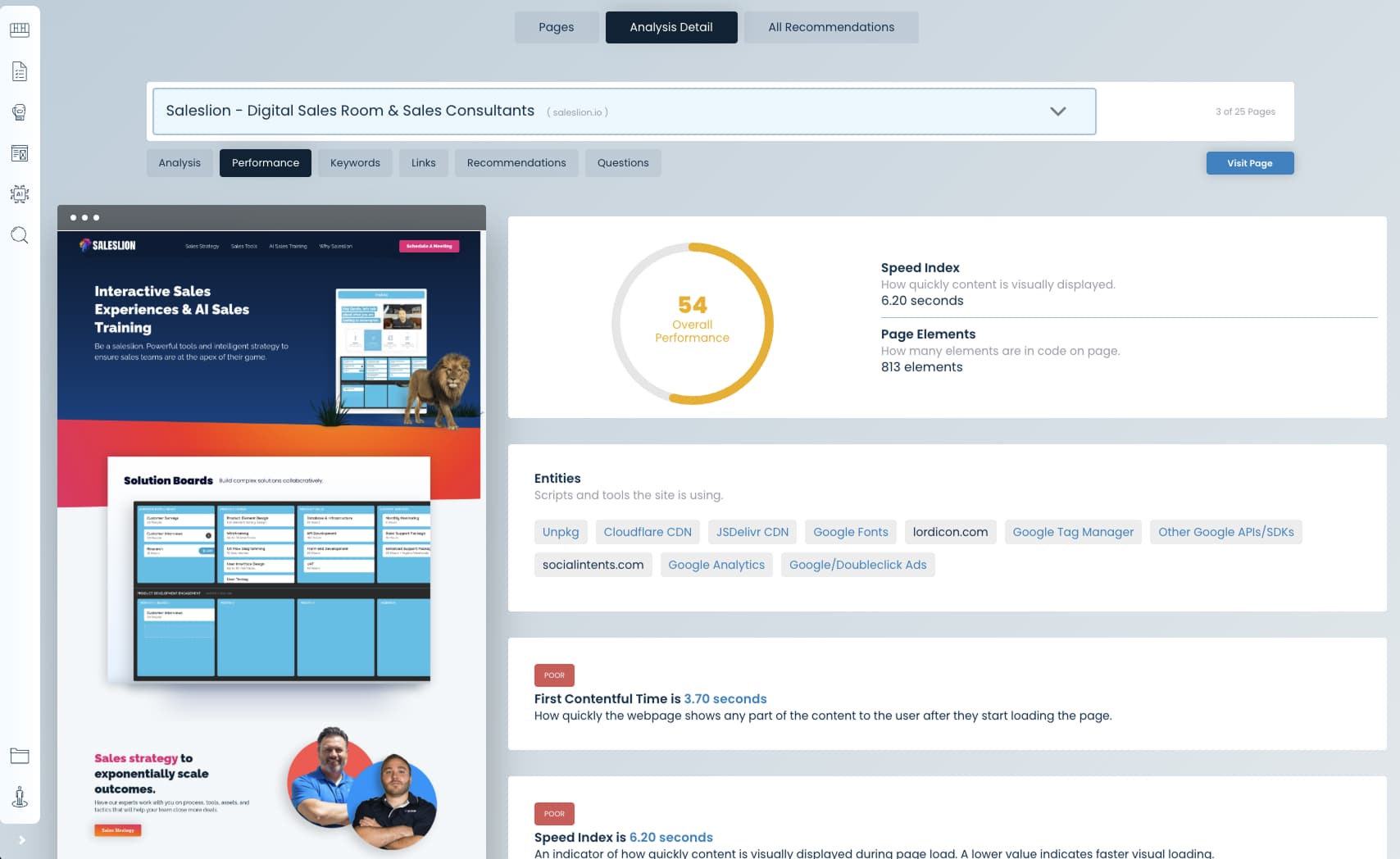Viewport: 1400px width, 859px height.
Task: Go to the Recommendations sub-tab
Action: (x=516, y=163)
